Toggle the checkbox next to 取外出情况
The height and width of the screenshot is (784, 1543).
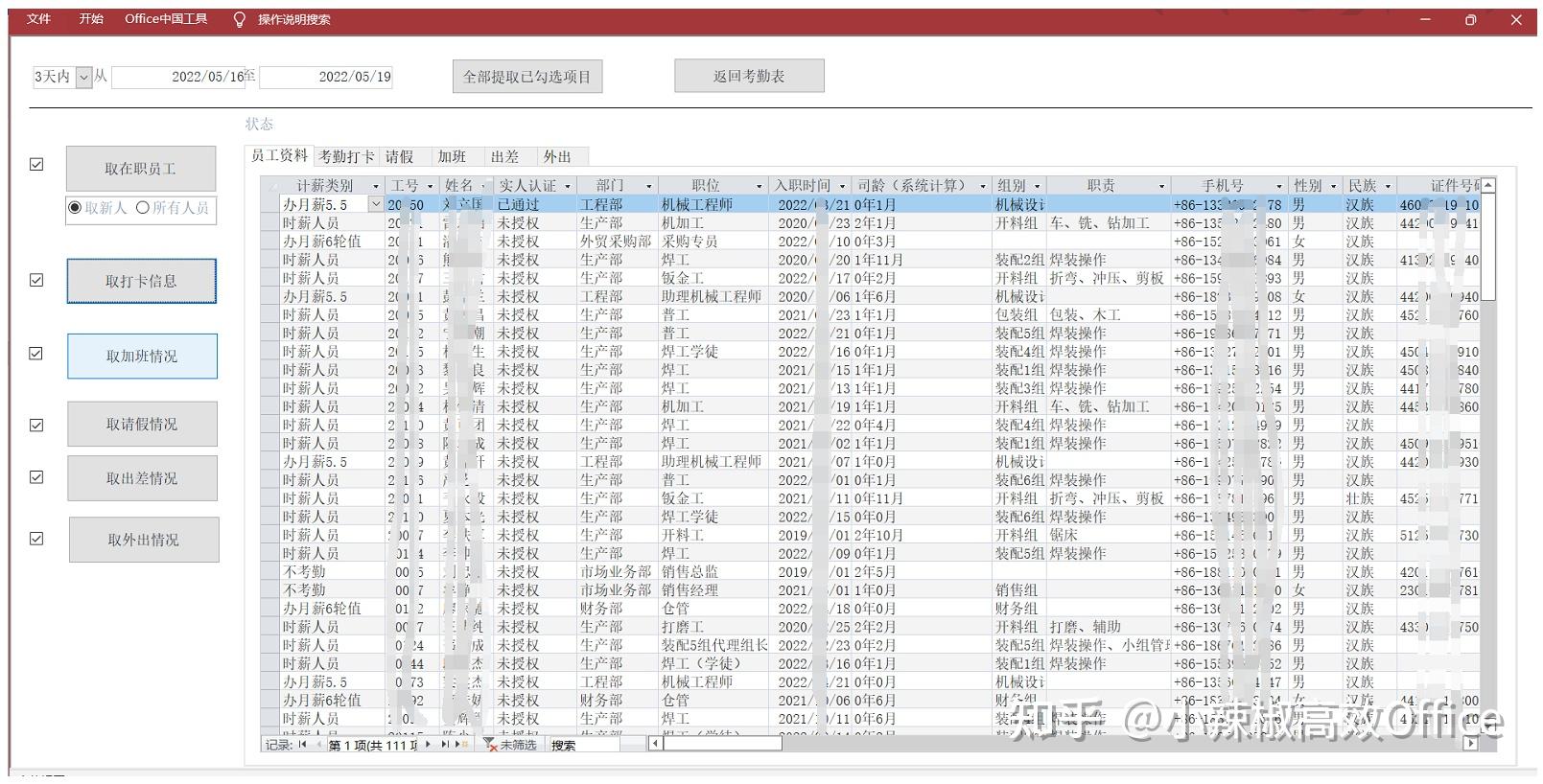(36, 539)
